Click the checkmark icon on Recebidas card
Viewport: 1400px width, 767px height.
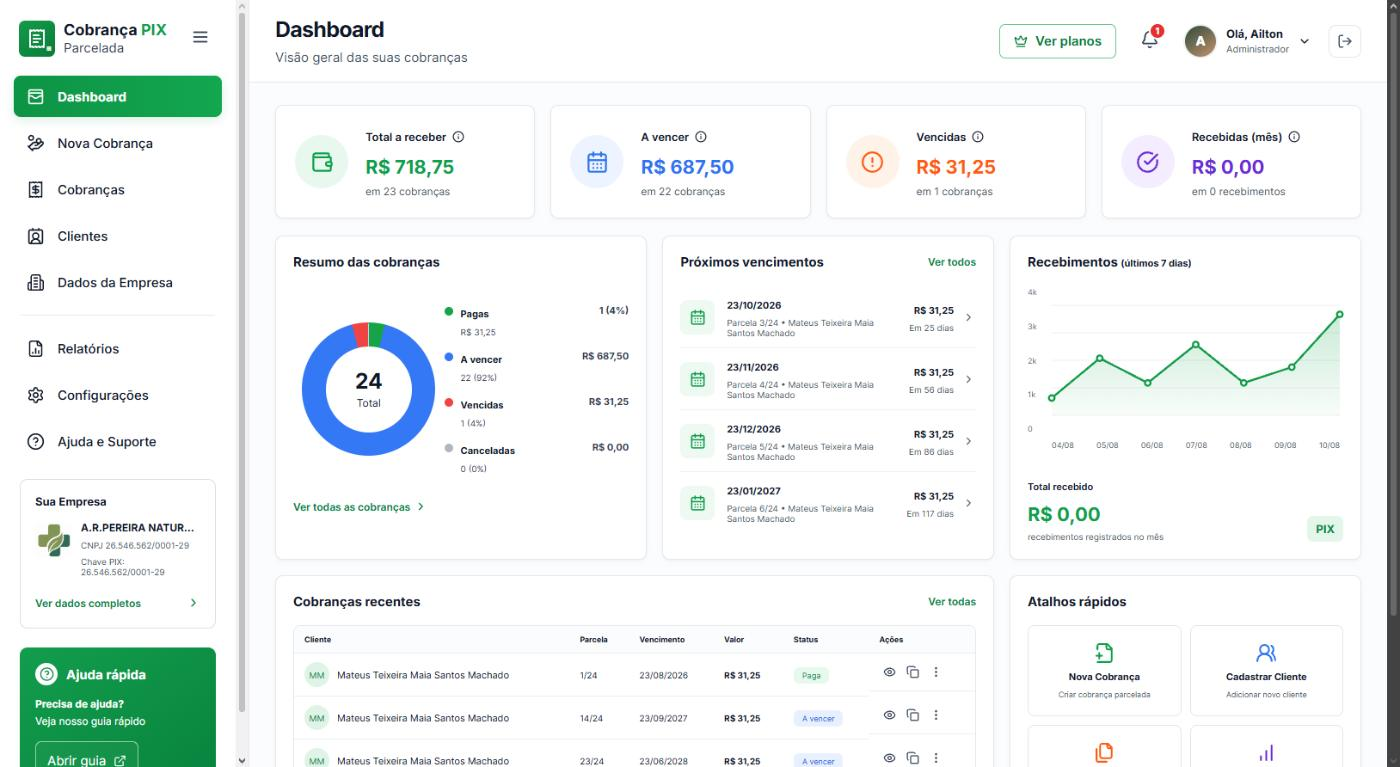point(1149,164)
